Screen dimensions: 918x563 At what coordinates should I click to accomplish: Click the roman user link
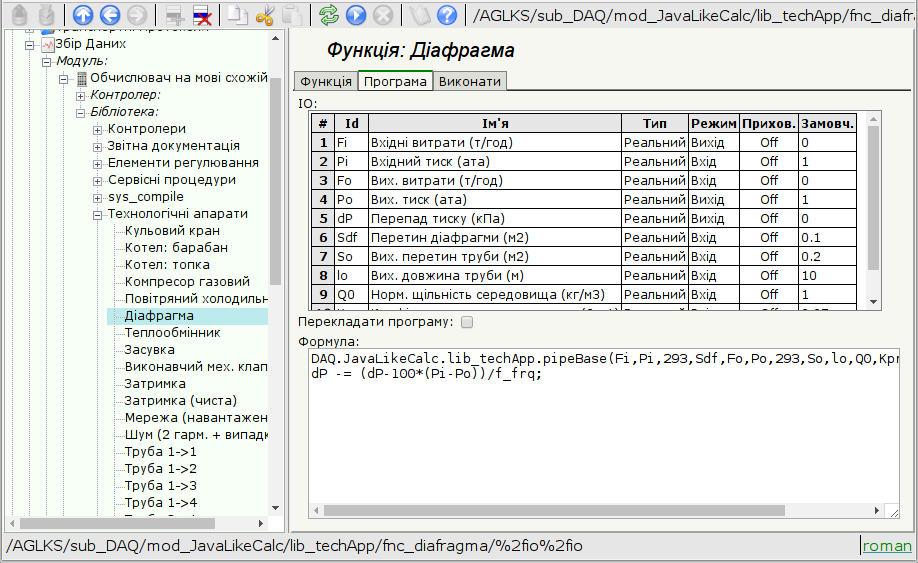pos(887,546)
